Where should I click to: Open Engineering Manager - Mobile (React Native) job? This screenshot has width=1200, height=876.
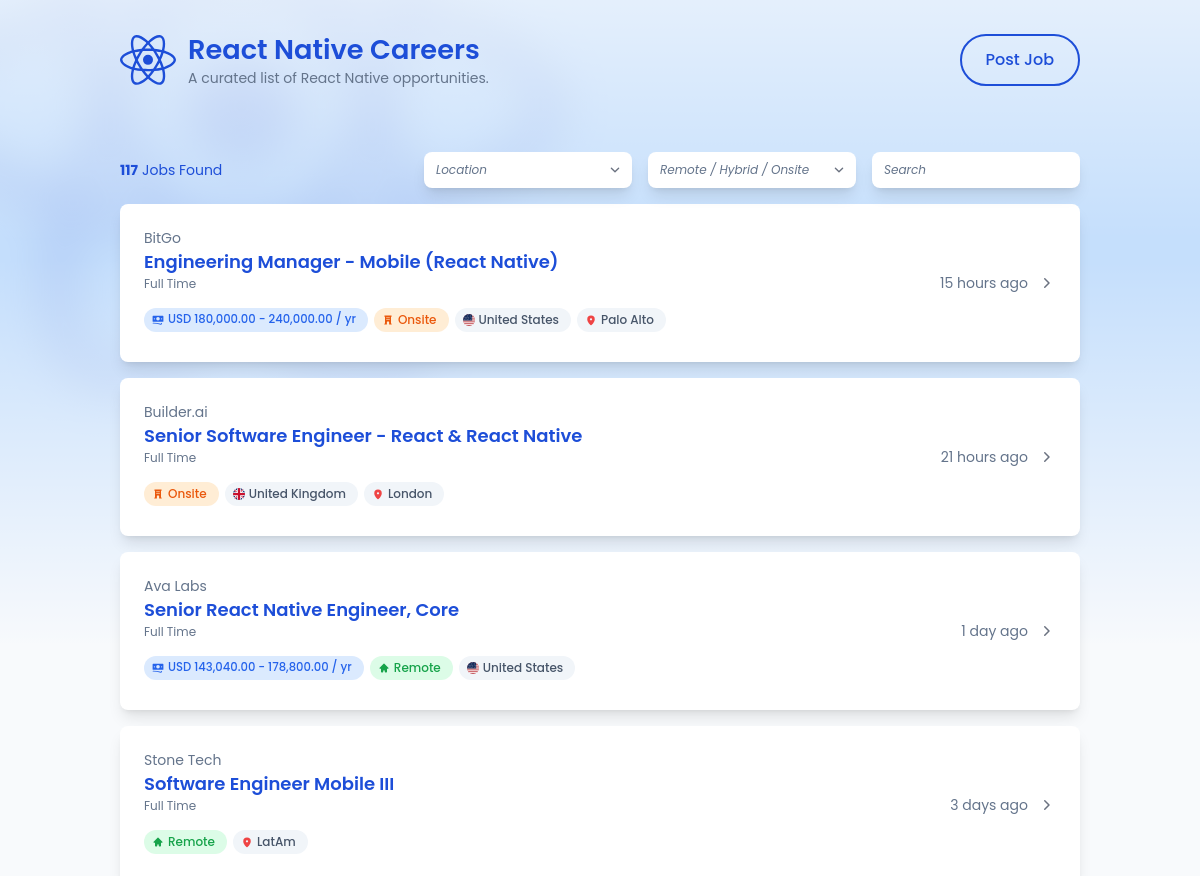(351, 262)
